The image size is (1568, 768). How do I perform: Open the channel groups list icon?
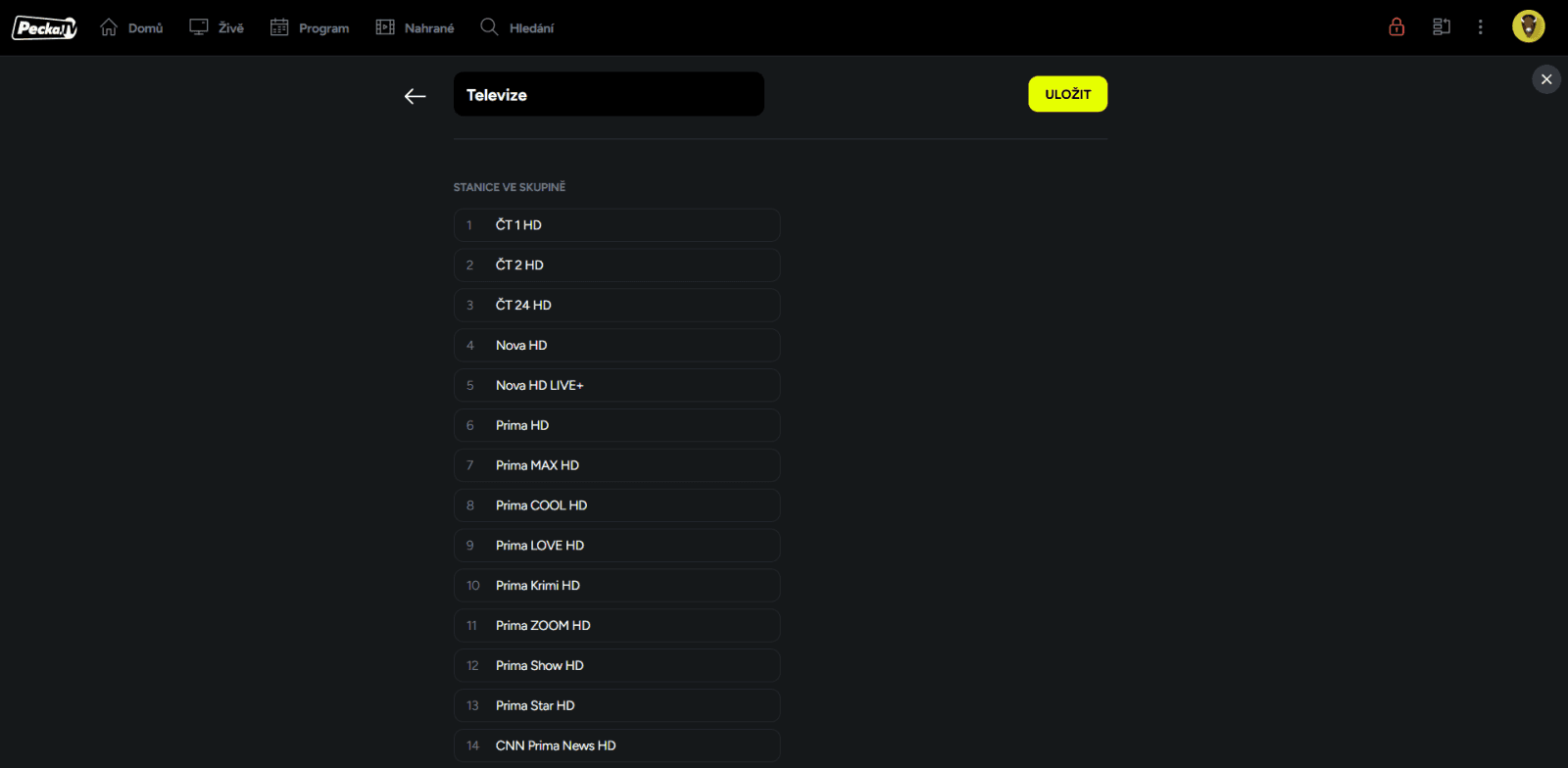[1442, 27]
